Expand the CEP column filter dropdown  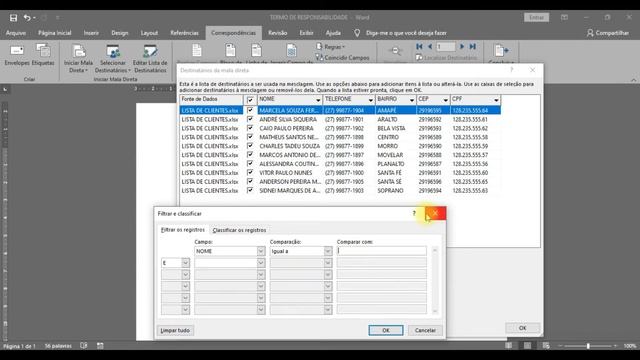pyautogui.click(x=445, y=100)
